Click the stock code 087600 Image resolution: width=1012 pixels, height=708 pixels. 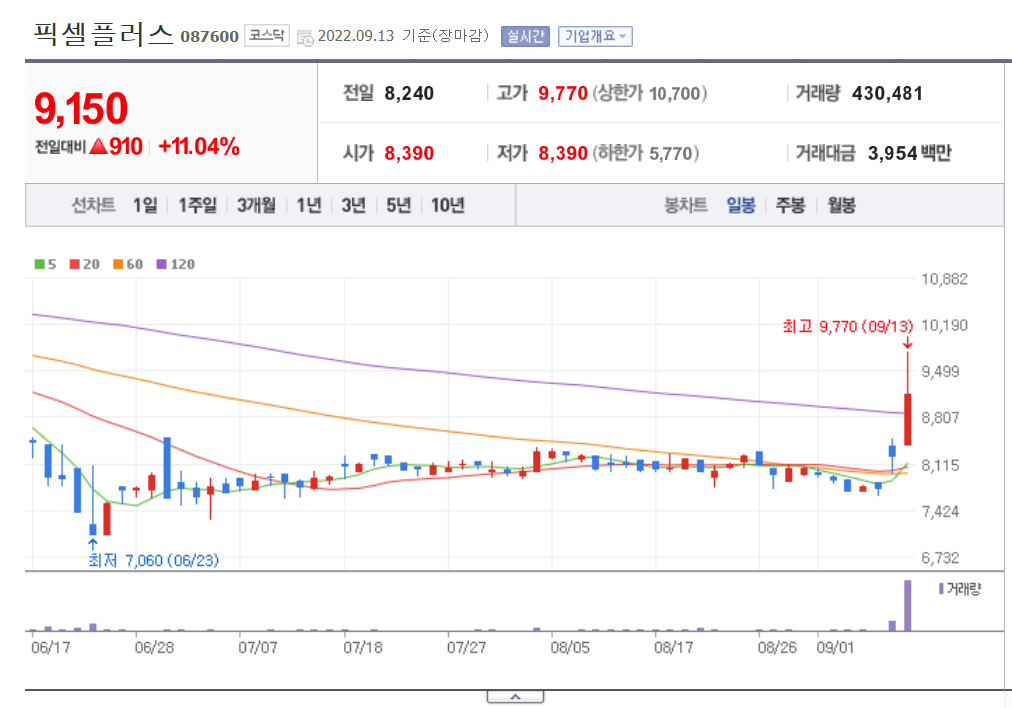pos(210,36)
